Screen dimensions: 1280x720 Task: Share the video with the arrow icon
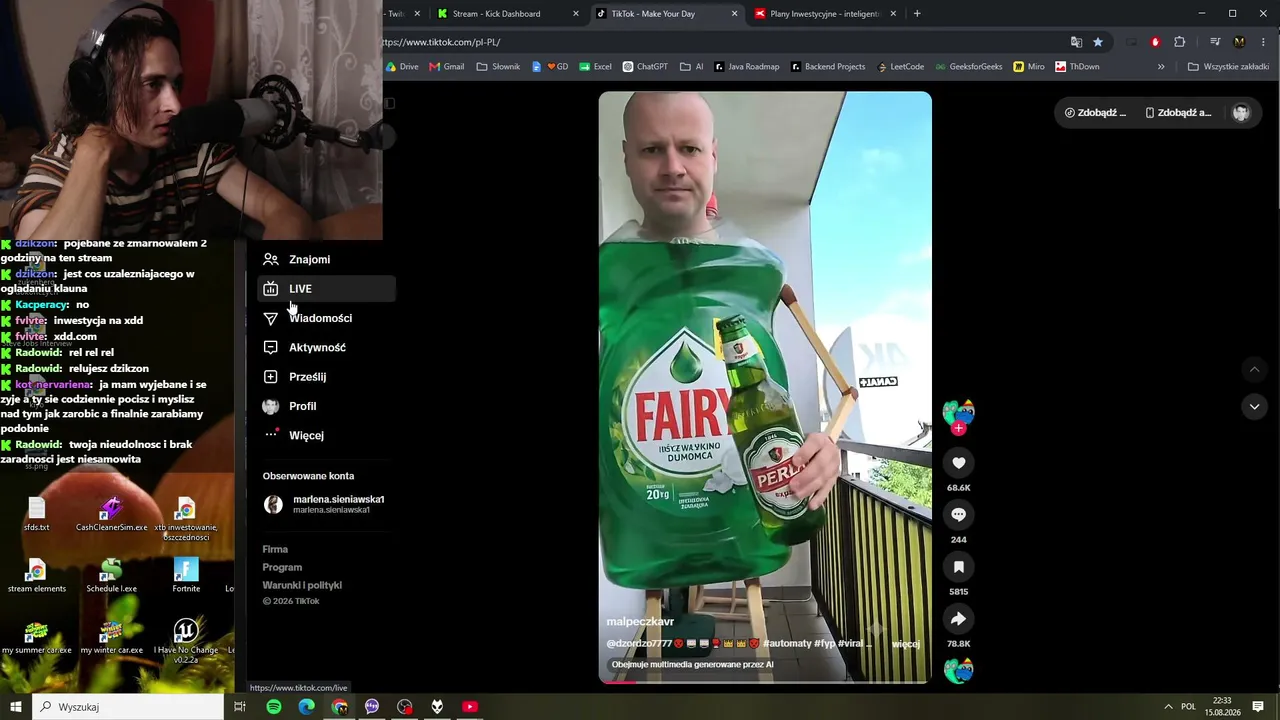tap(958, 619)
